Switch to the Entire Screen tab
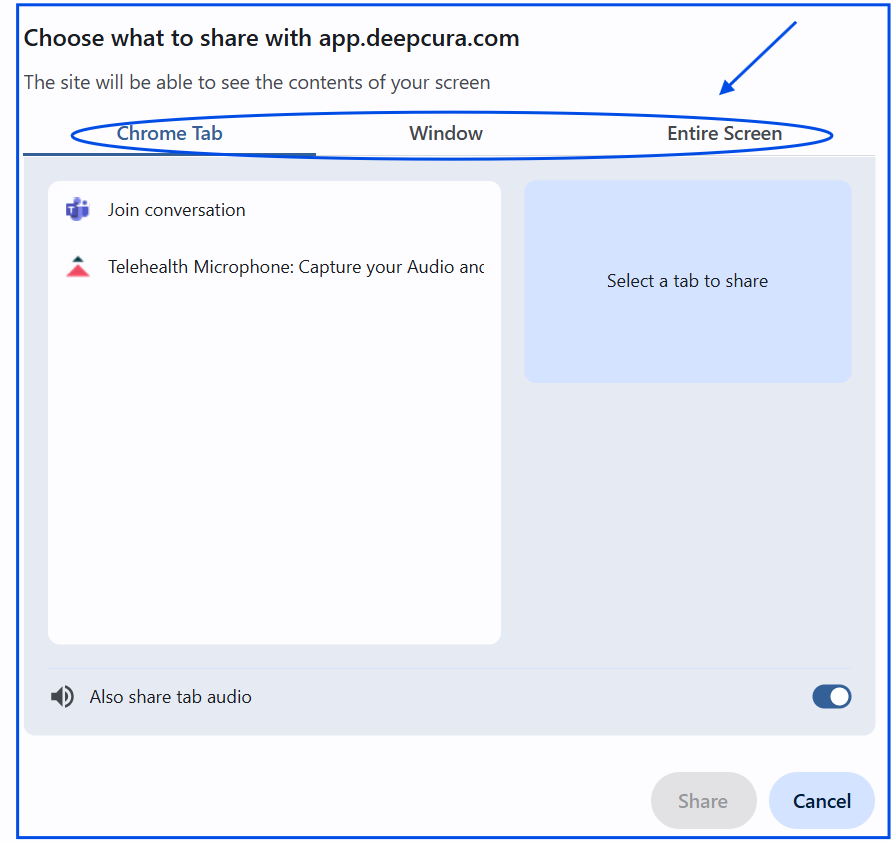 725,134
